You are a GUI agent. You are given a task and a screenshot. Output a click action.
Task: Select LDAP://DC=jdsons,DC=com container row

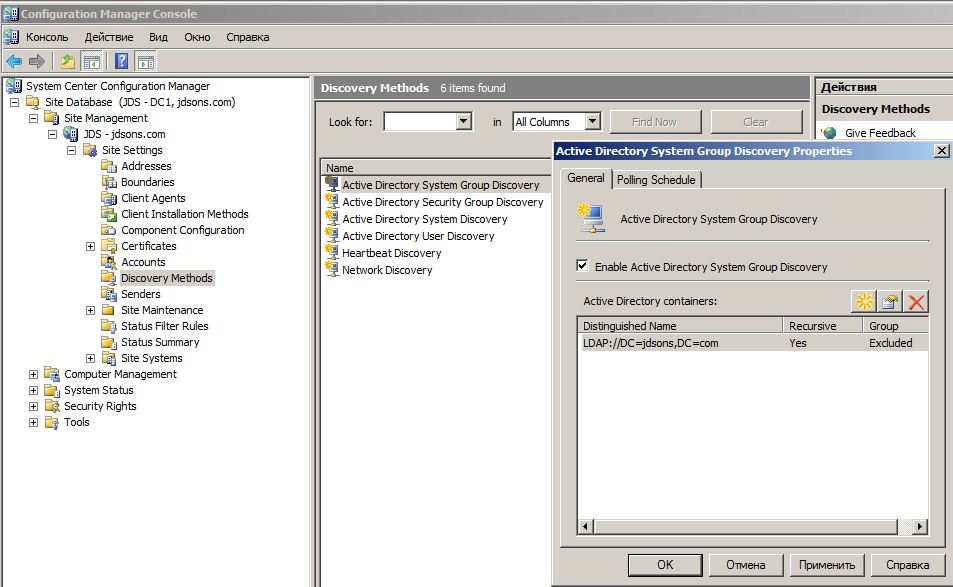click(x=752, y=343)
